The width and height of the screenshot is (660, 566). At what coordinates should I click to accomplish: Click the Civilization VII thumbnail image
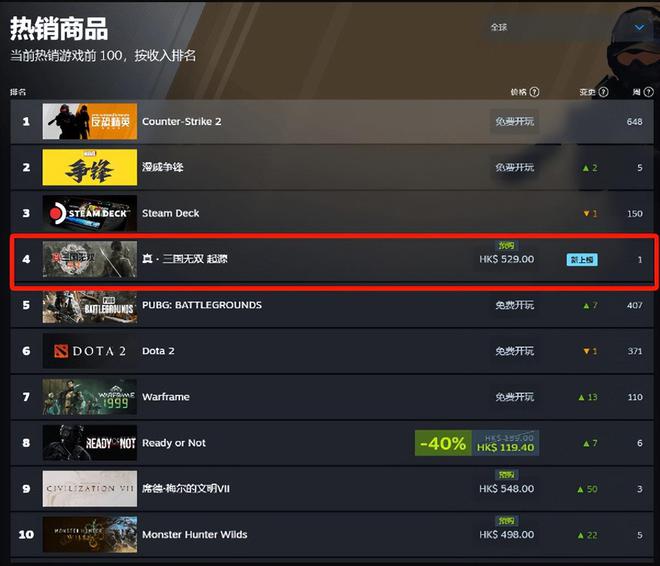pos(90,489)
